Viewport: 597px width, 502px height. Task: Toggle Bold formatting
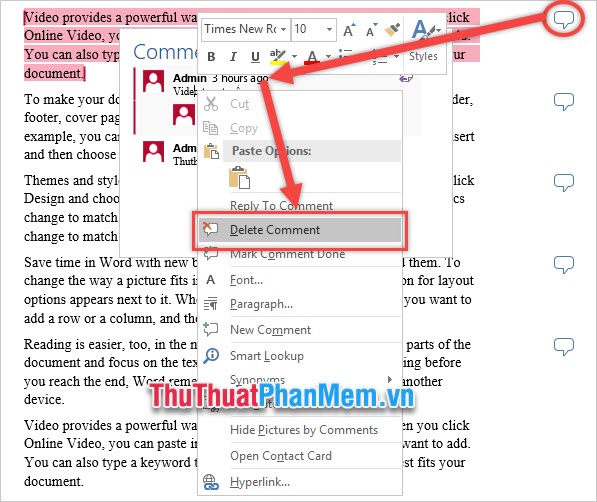pos(211,57)
